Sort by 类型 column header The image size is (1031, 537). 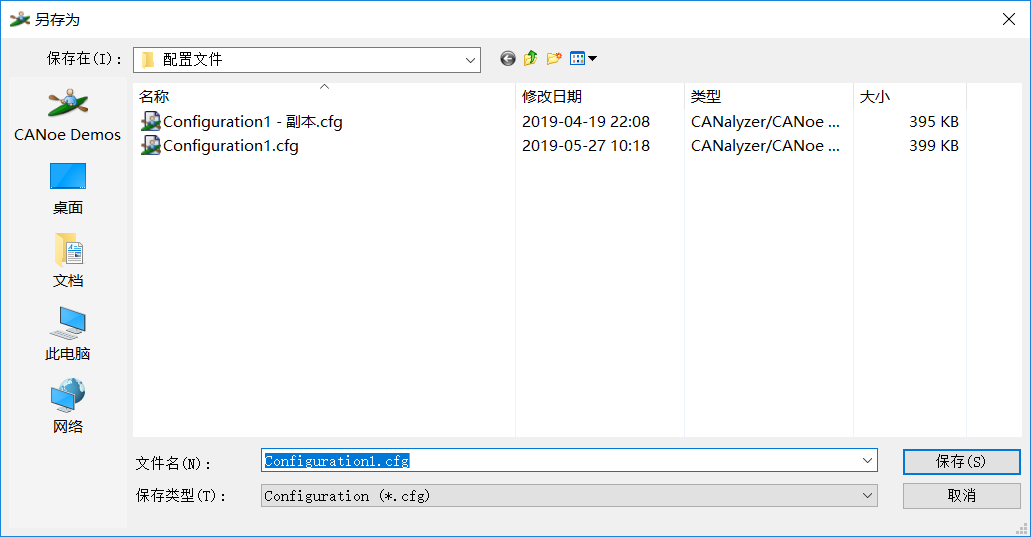[706, 97]
